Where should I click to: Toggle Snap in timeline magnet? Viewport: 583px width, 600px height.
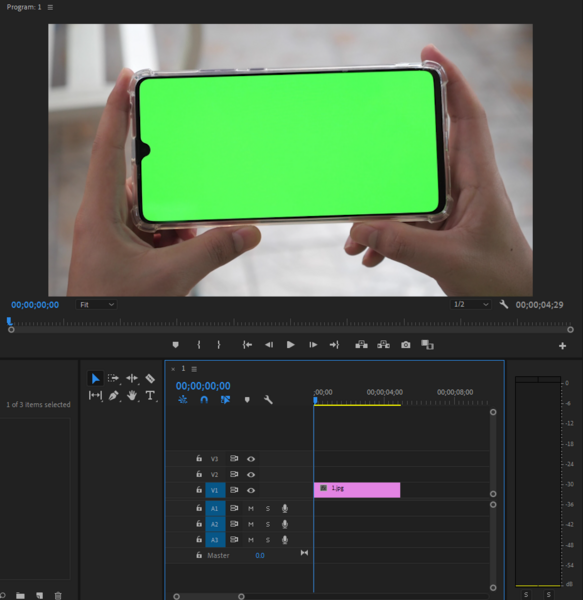click(204, 400)
